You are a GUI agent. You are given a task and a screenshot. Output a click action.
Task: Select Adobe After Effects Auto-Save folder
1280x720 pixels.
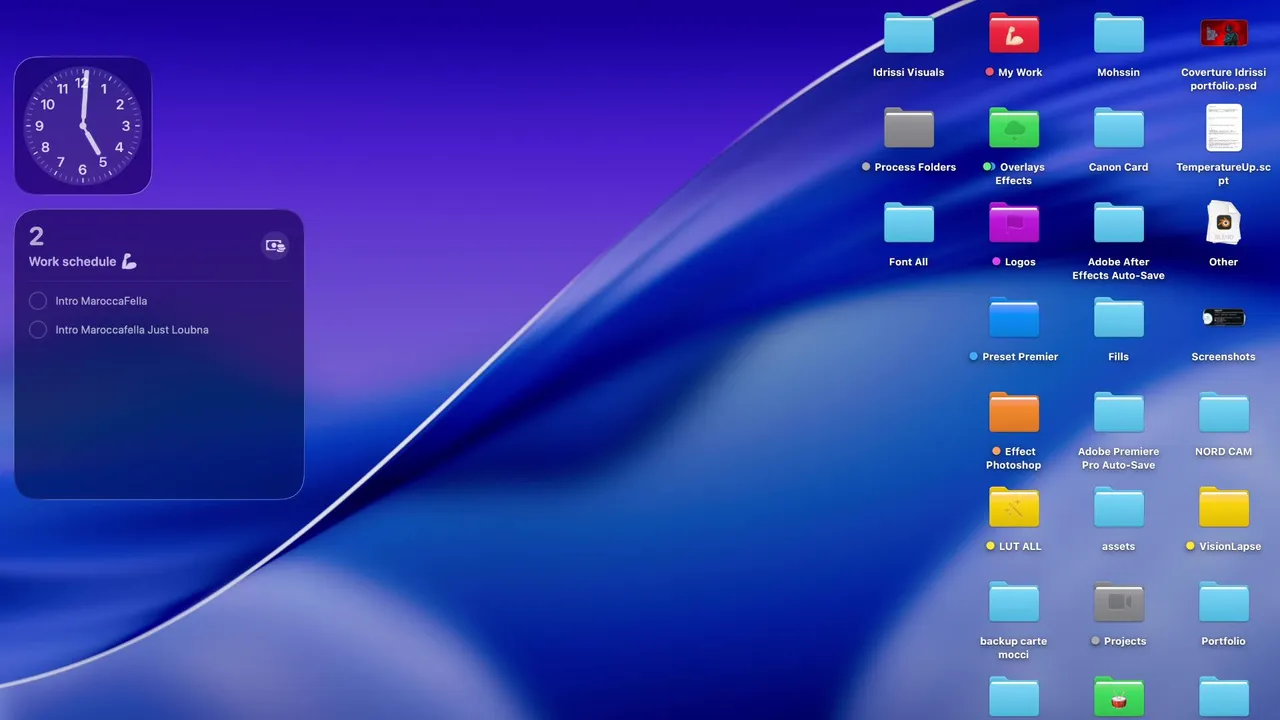1118,223
